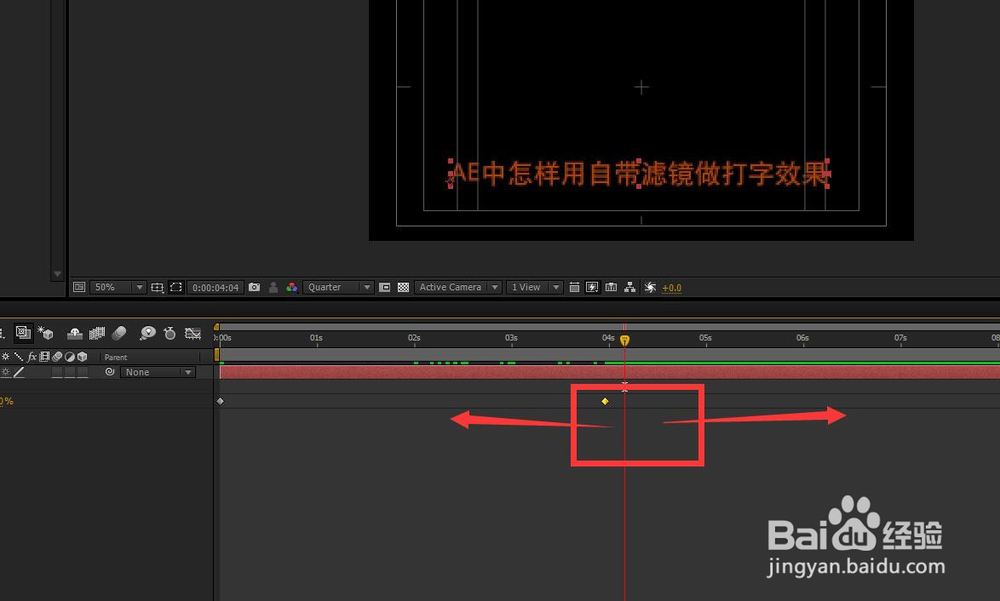Show channel and color management settings
Viewport: 1000px width, 601px height.
click(x=292, y=287)
